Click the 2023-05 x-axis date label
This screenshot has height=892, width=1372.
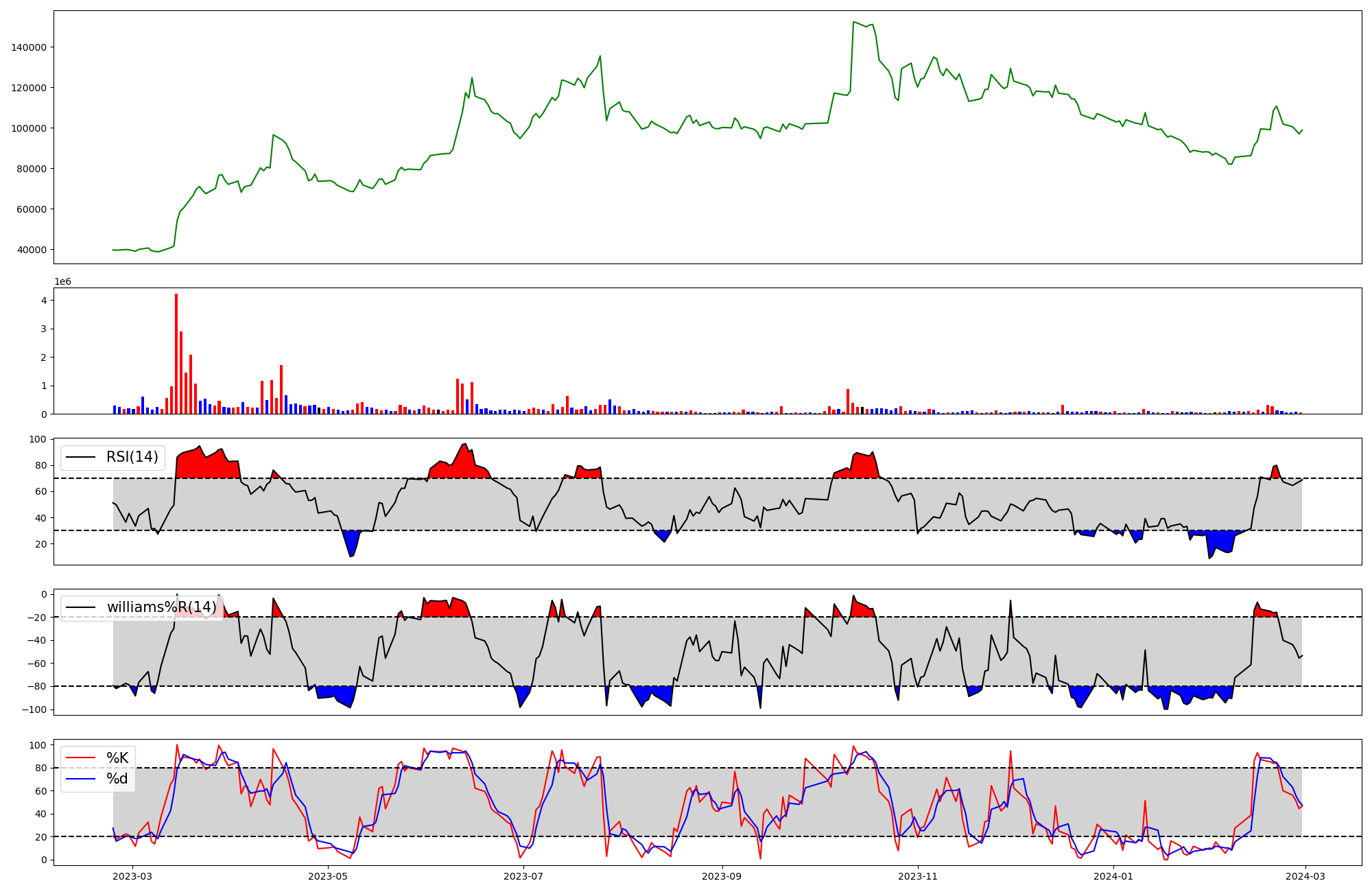[328, 876]
